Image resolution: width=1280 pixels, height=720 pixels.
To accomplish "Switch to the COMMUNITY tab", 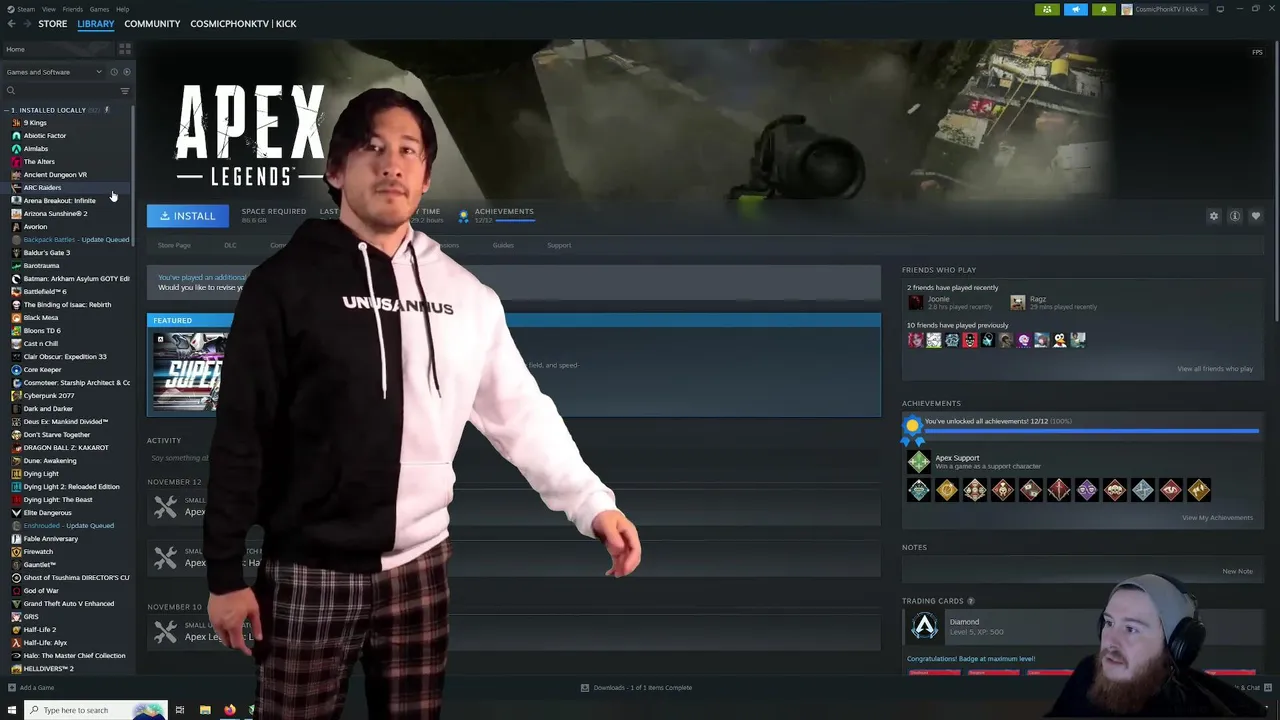I will pyautogui.click(x=152, y=24).
